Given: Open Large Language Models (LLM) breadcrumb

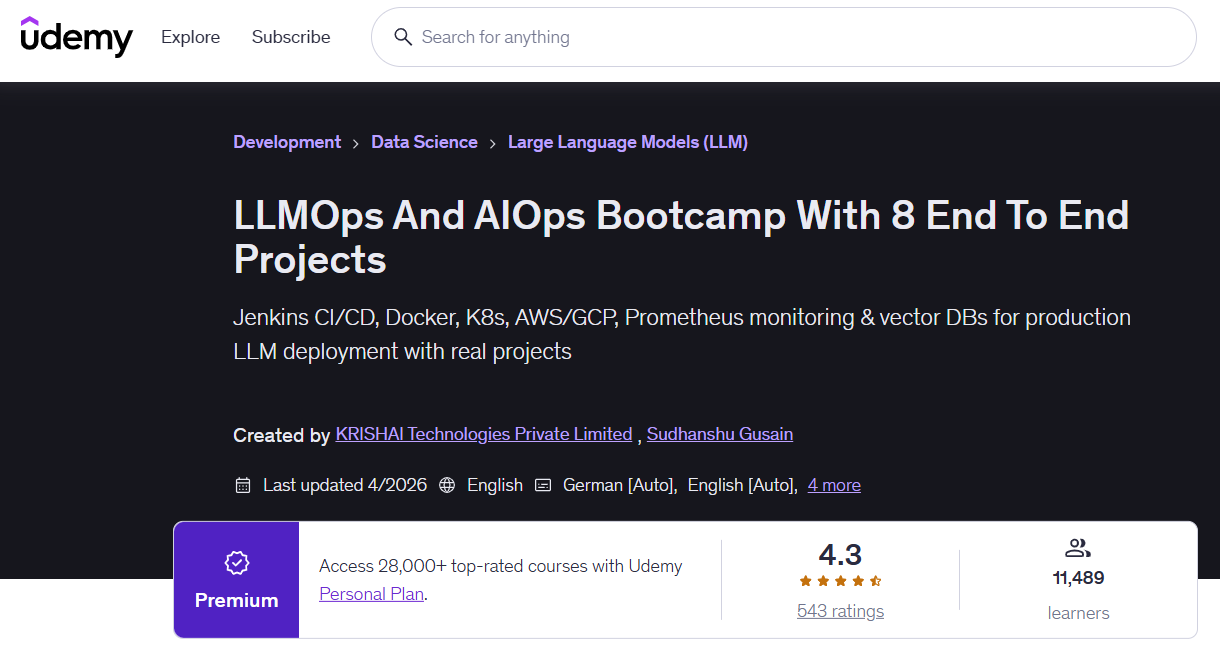Looking at the screenshot, I should pyautogui.click(x=628, y=142).
